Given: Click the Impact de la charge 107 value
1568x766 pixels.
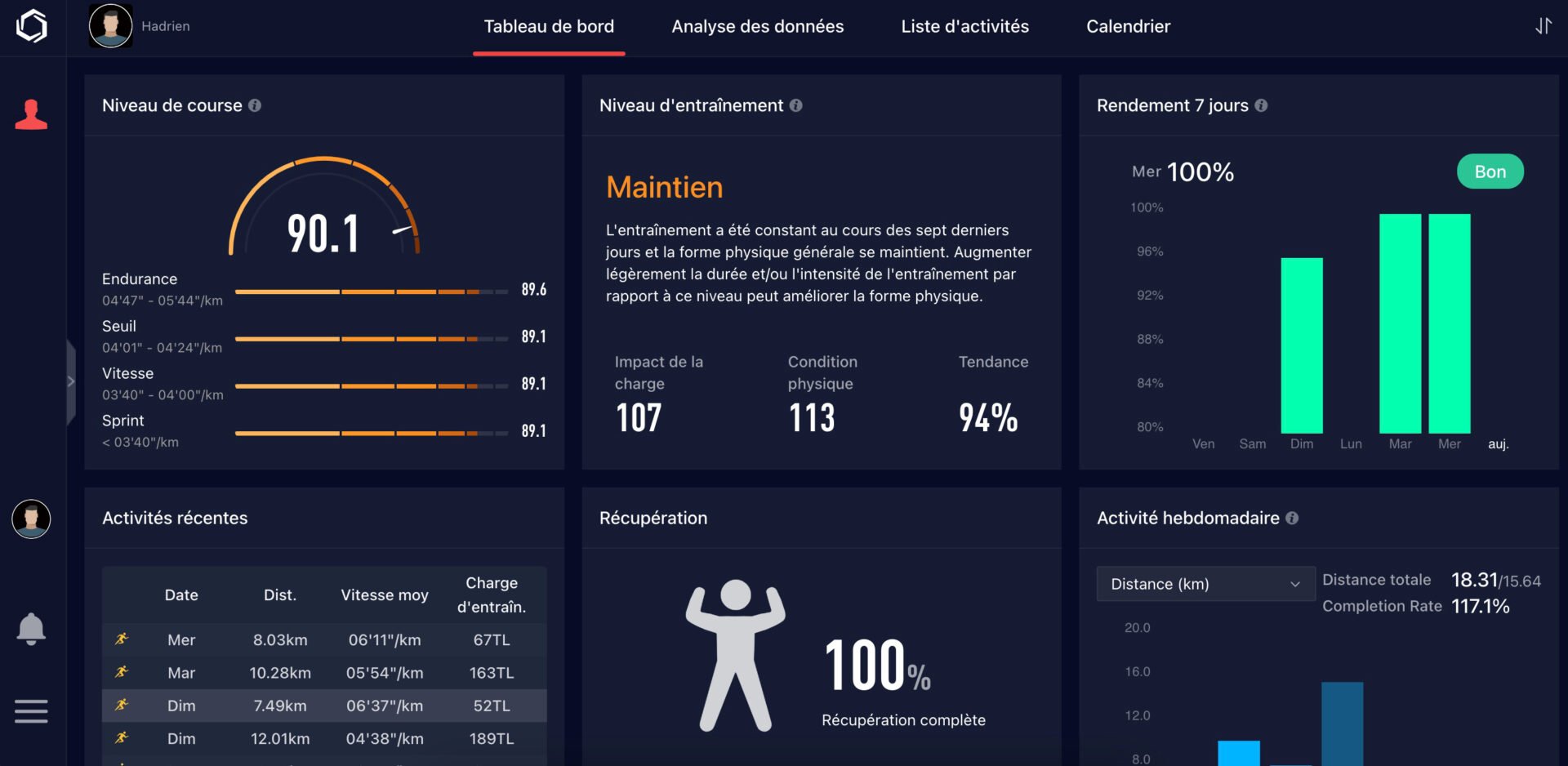Looking at the screenshot, I should click(639, 417).
